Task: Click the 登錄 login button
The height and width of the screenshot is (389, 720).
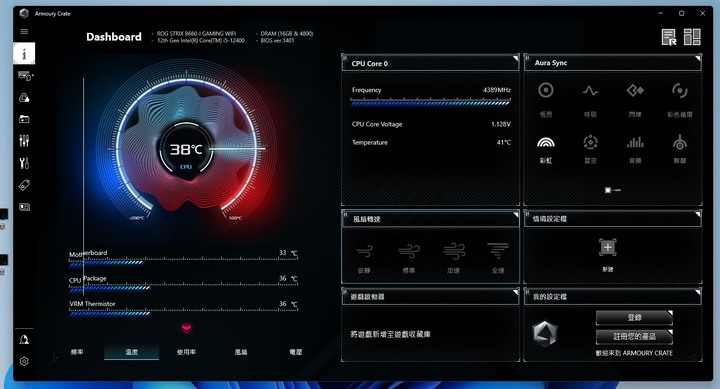Action: 634,317
